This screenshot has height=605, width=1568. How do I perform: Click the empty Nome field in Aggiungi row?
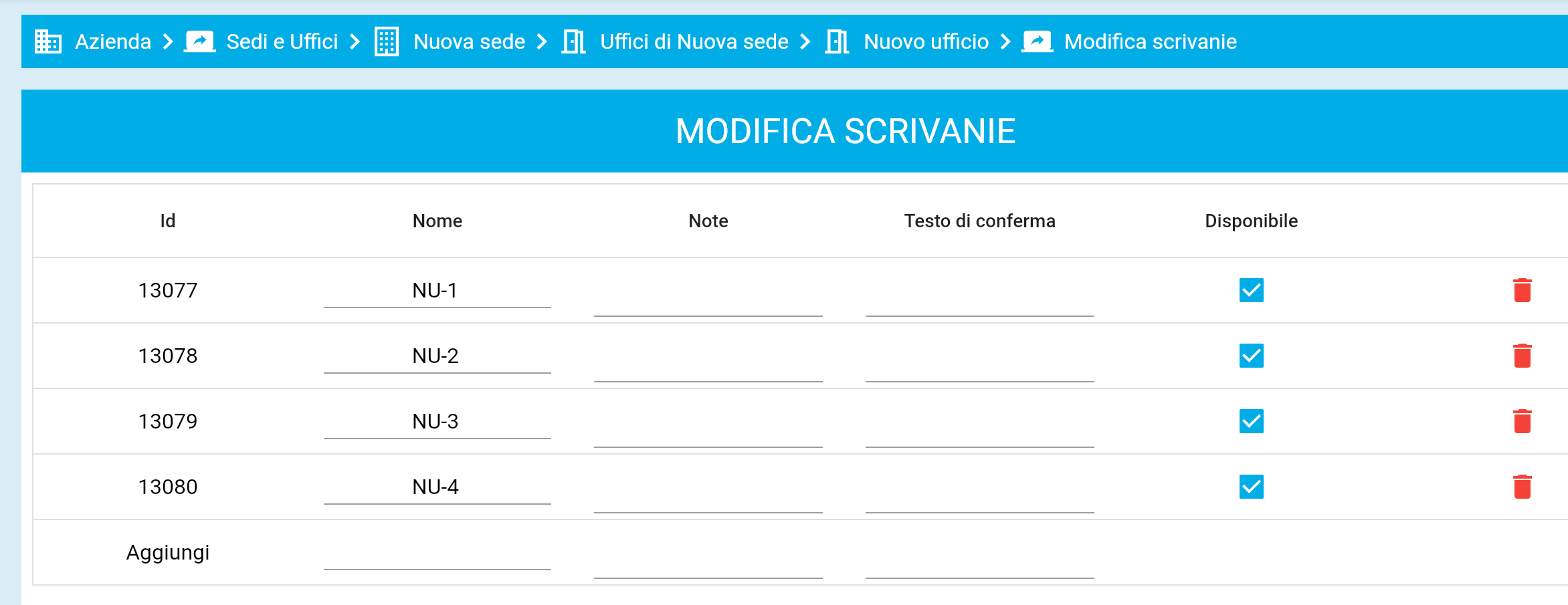click(437, 554)
